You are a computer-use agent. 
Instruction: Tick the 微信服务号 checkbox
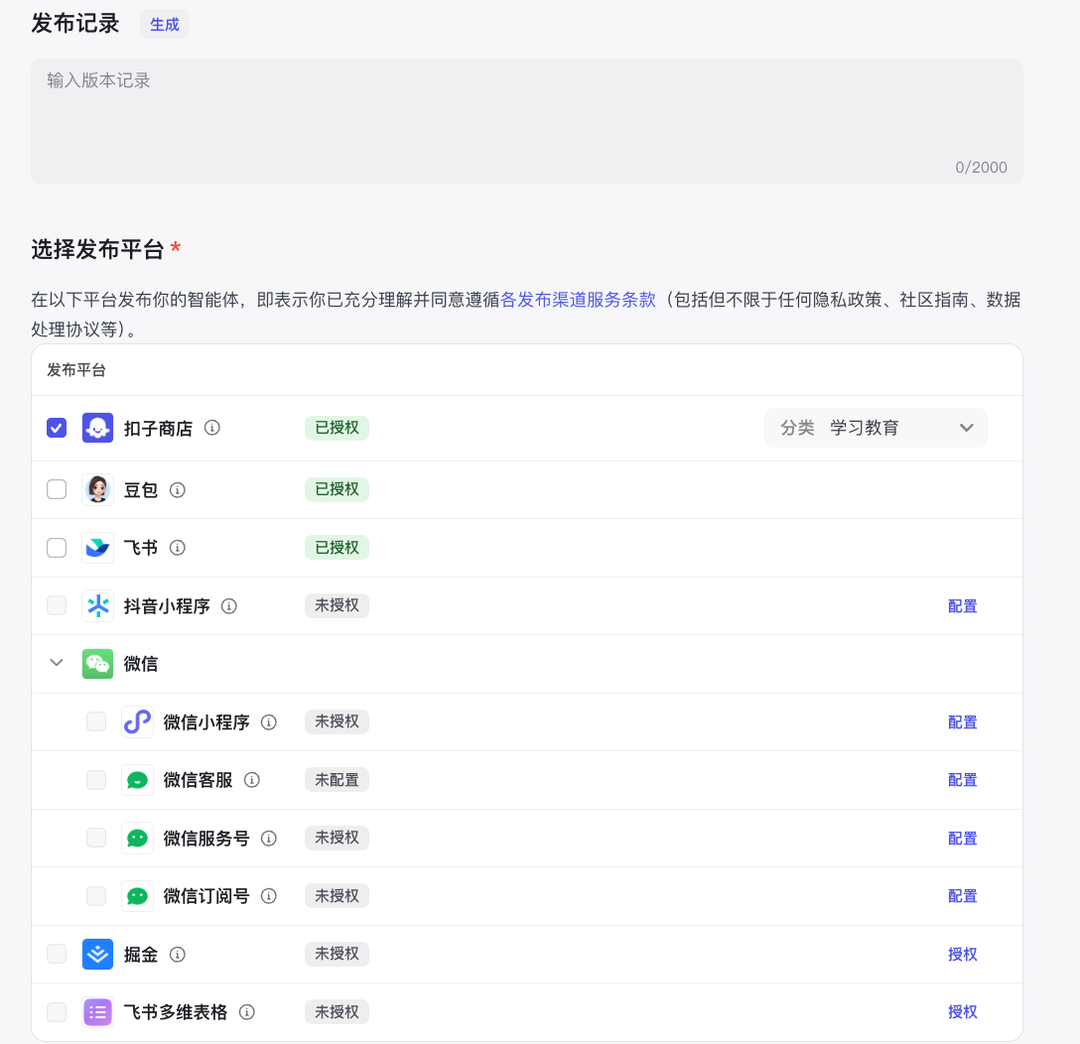point(96,838)
